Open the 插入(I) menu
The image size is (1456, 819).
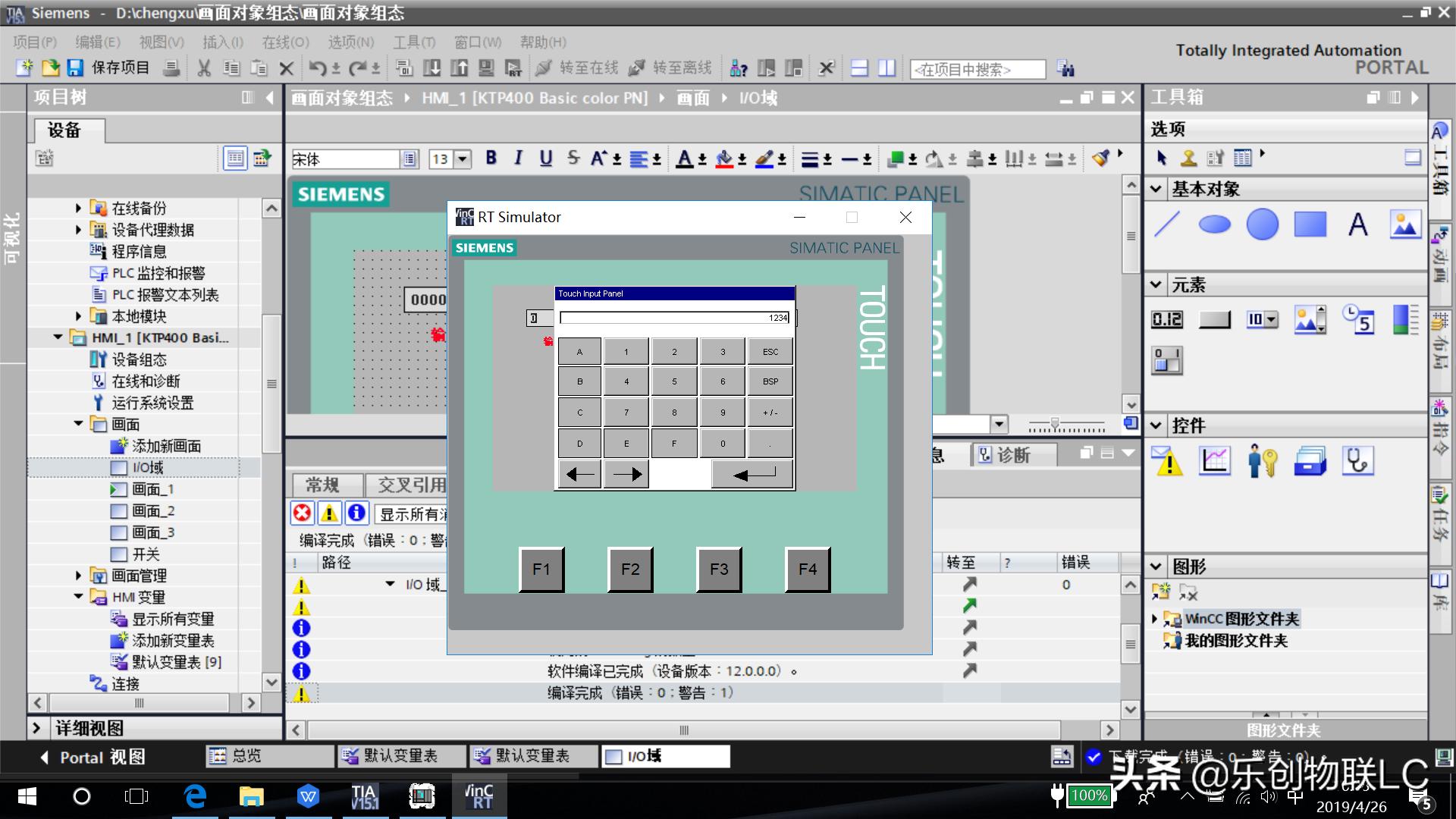(222, 42)
